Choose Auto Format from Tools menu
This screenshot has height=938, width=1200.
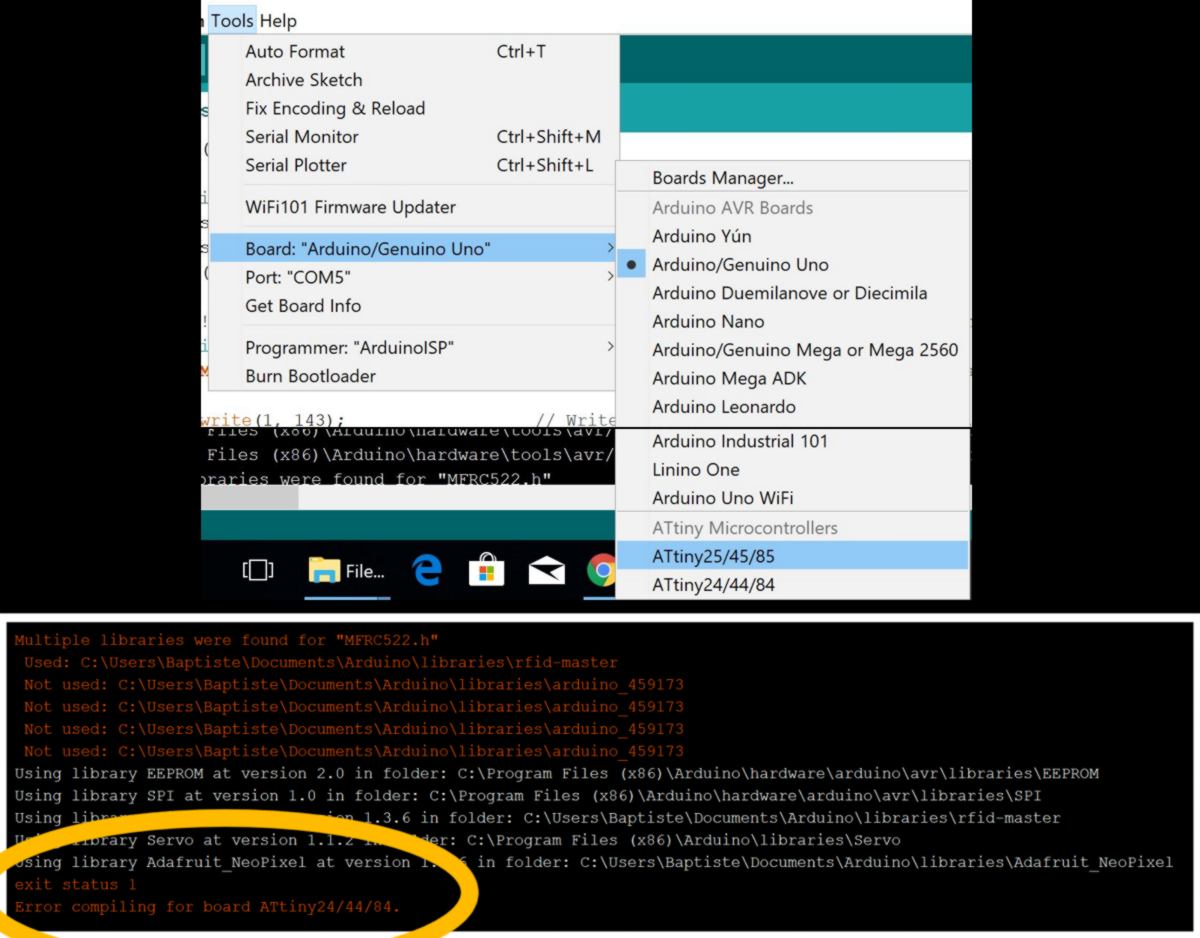pos(413,51)
